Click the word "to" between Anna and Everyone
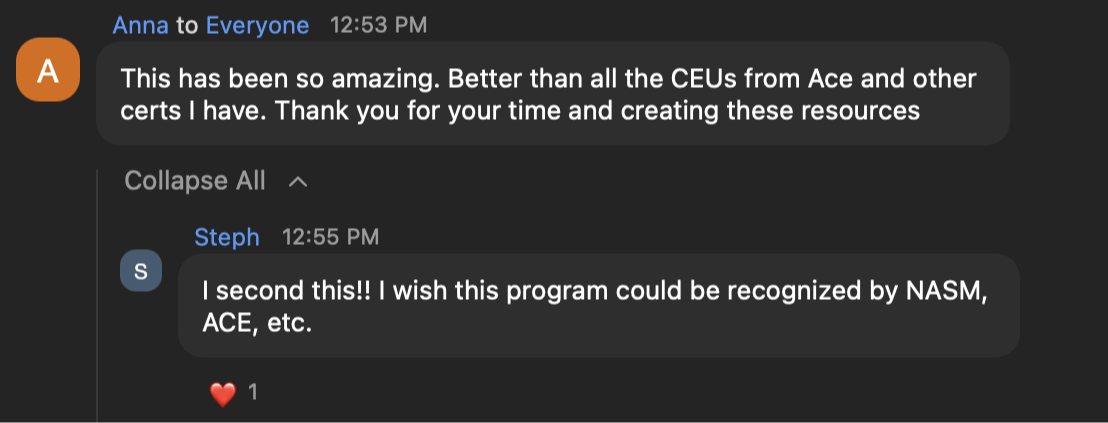1108x423 pixels. pos(187,25)
